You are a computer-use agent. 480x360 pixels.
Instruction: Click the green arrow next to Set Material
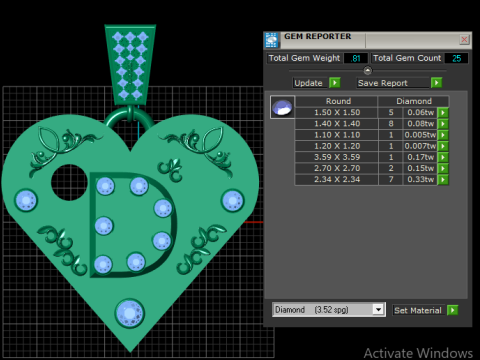point(453,310)
